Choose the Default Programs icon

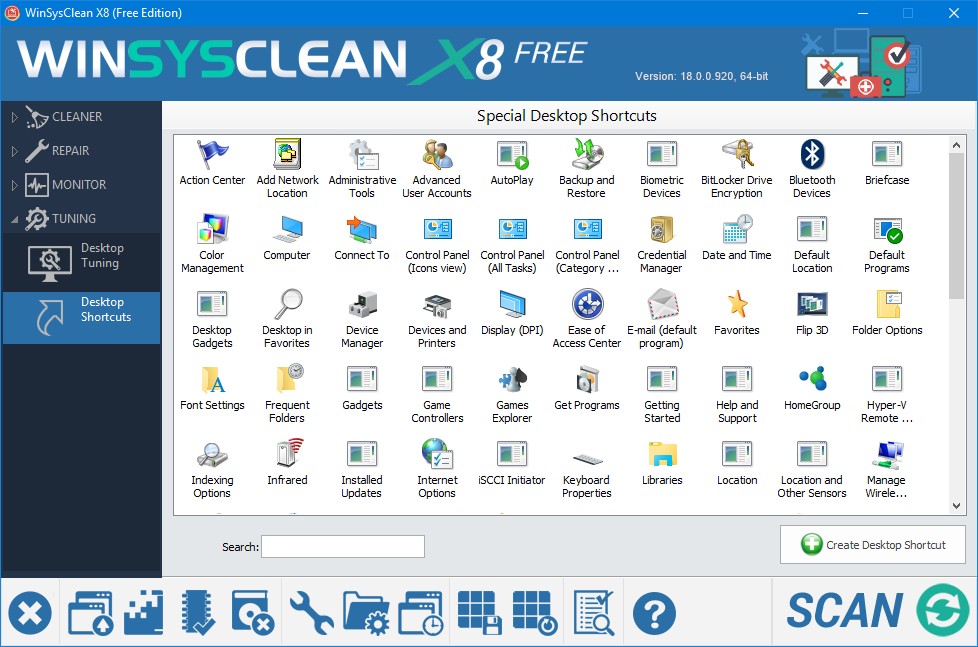point(887,229)
